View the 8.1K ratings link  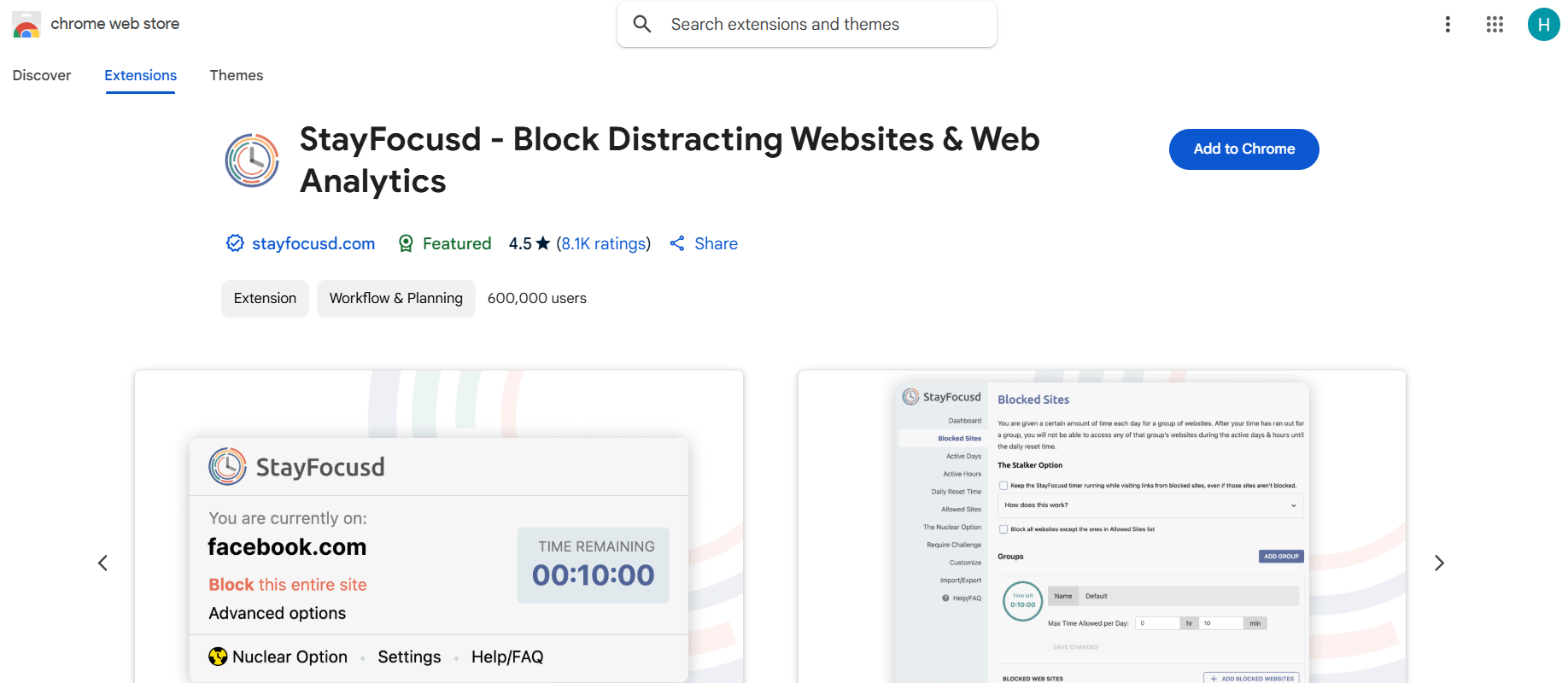pyautogui.click(x=603, y=243)
